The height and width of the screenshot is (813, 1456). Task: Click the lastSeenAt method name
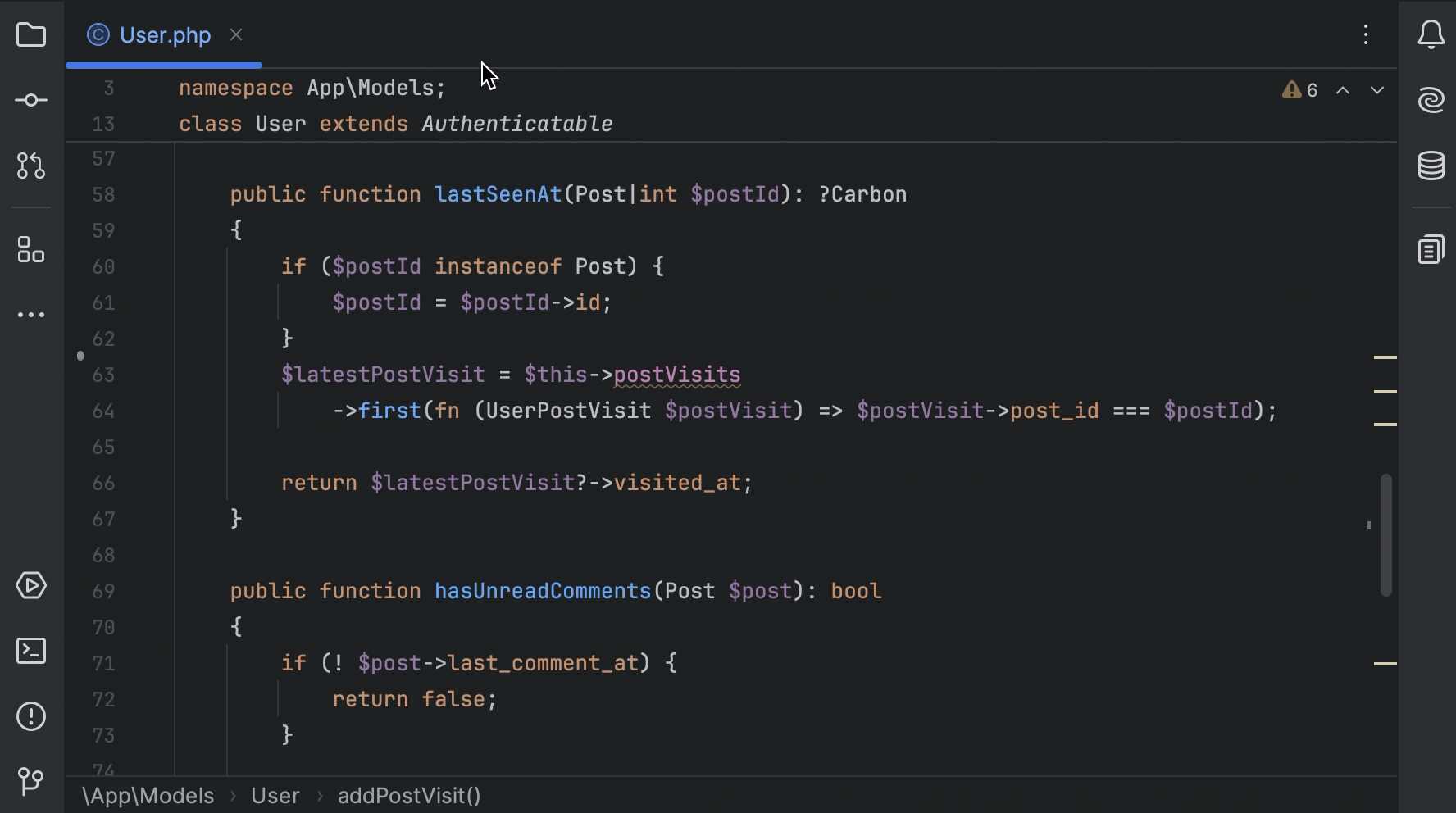tap(498, 194)
